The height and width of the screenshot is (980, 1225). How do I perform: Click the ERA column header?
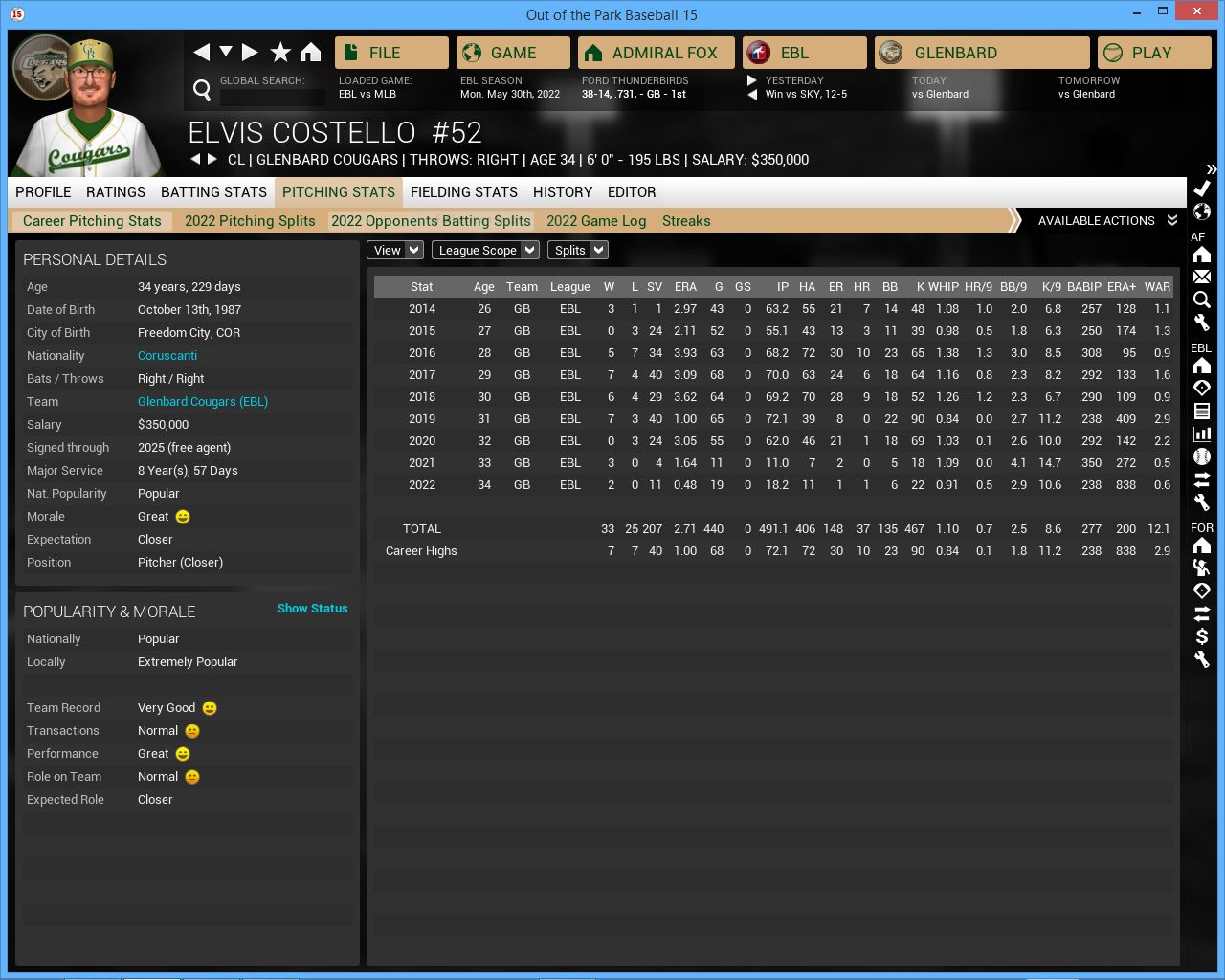tap(685, 287)
